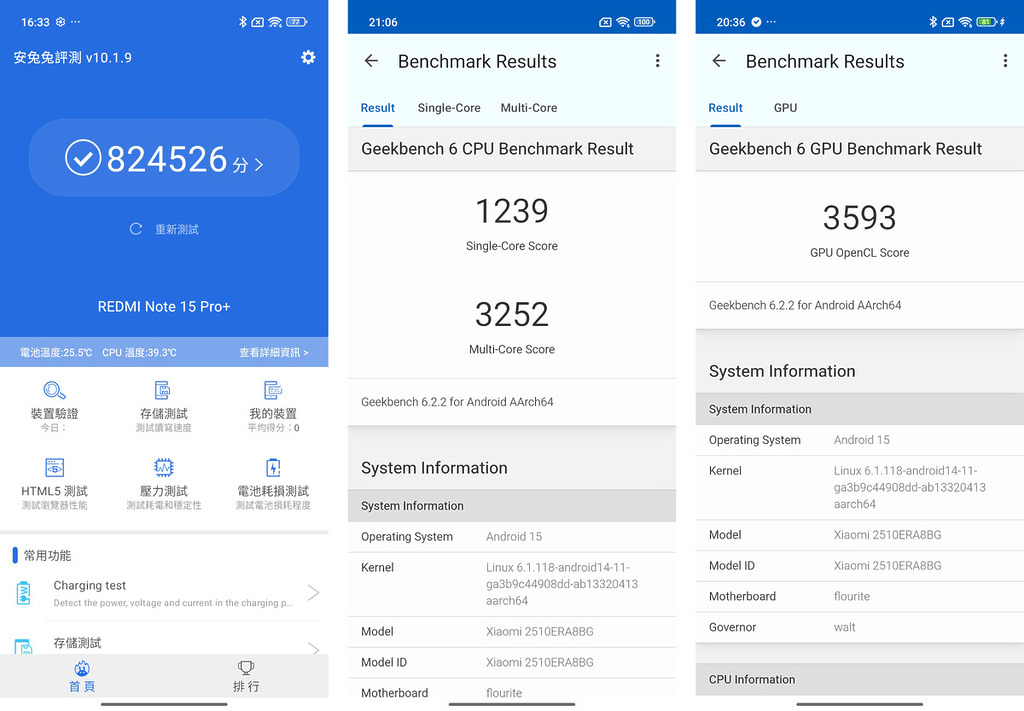The image size is (1024, 711).
Task: Select the 存儲測試 storage test icon
Action: coord(164,390)
